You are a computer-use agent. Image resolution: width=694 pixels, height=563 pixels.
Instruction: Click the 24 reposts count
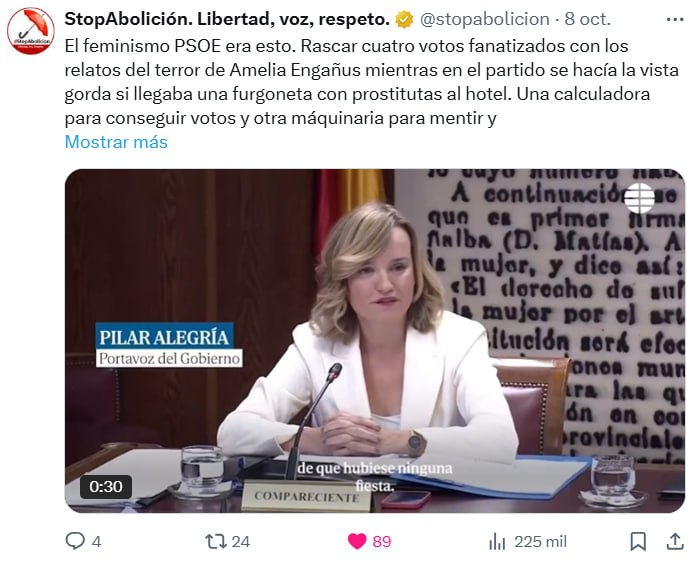241,542
